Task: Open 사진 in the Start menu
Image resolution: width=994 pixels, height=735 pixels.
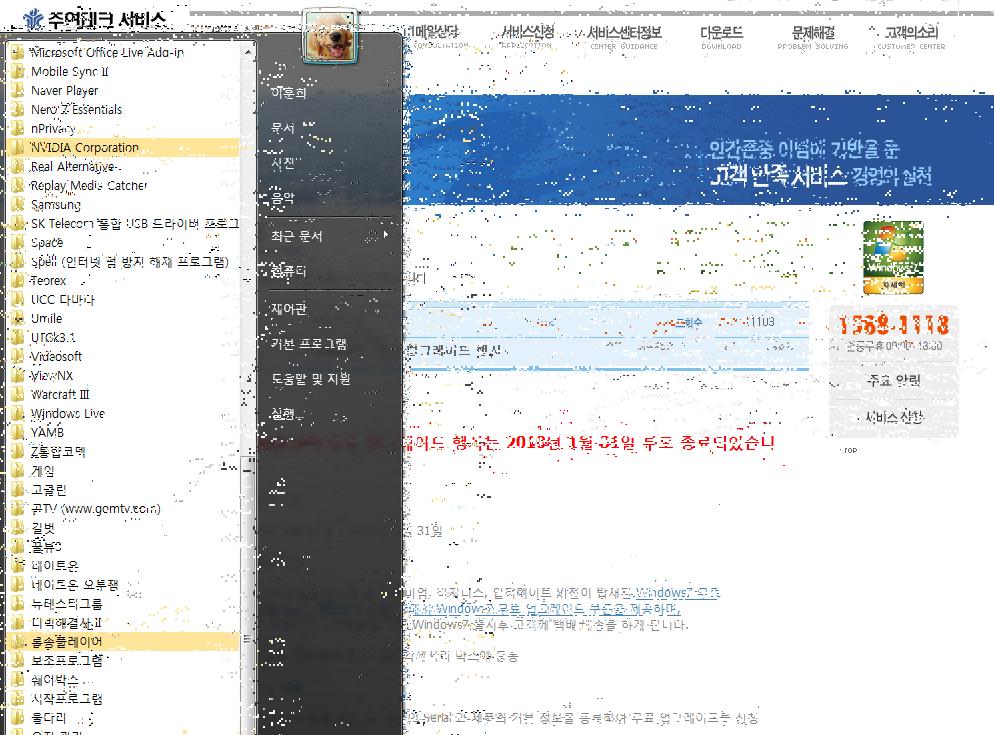Action: tap(283, 163)
